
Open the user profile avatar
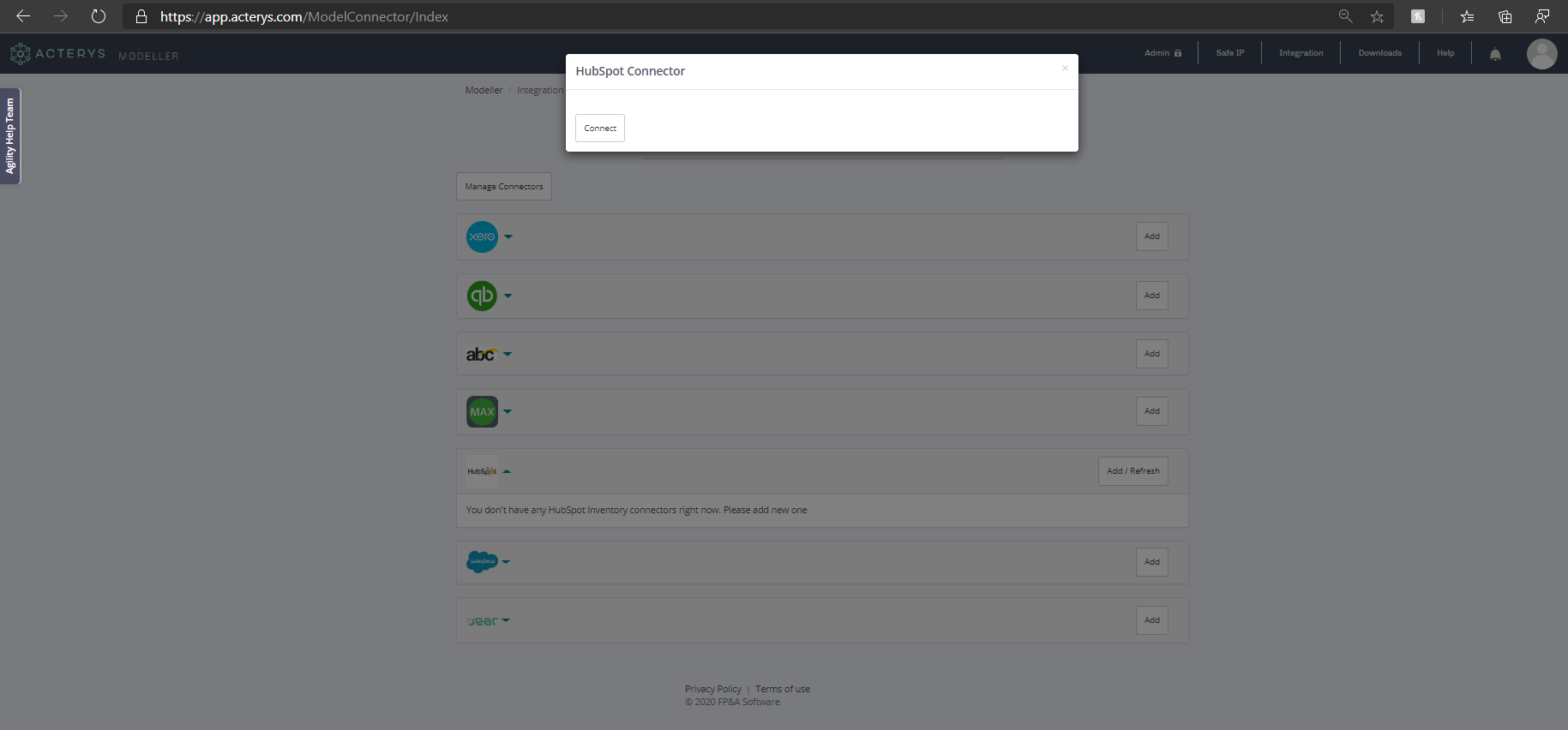click(x=1541, y=54)
